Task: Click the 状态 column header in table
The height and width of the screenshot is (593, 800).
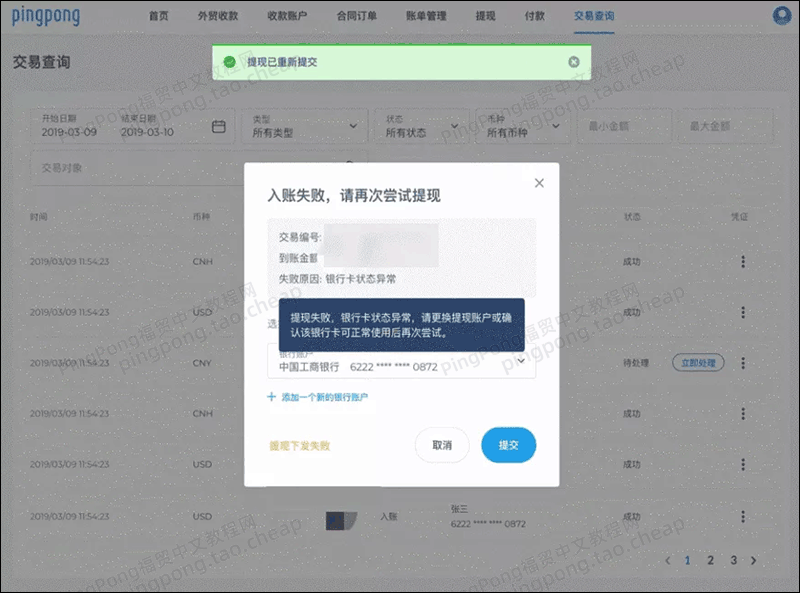Action: pyautogui.click(x=632, y=217)
